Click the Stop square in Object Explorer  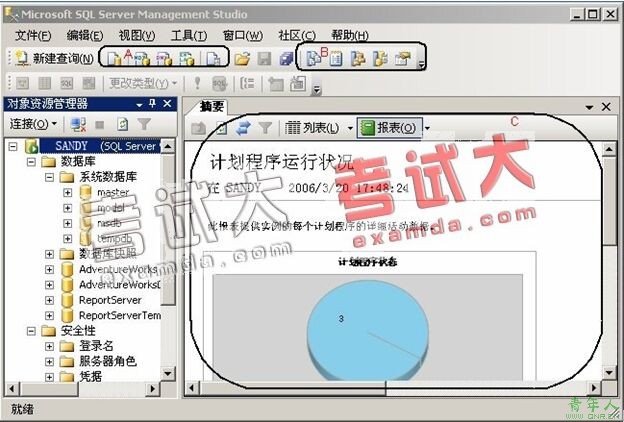[x=99, y=125]
